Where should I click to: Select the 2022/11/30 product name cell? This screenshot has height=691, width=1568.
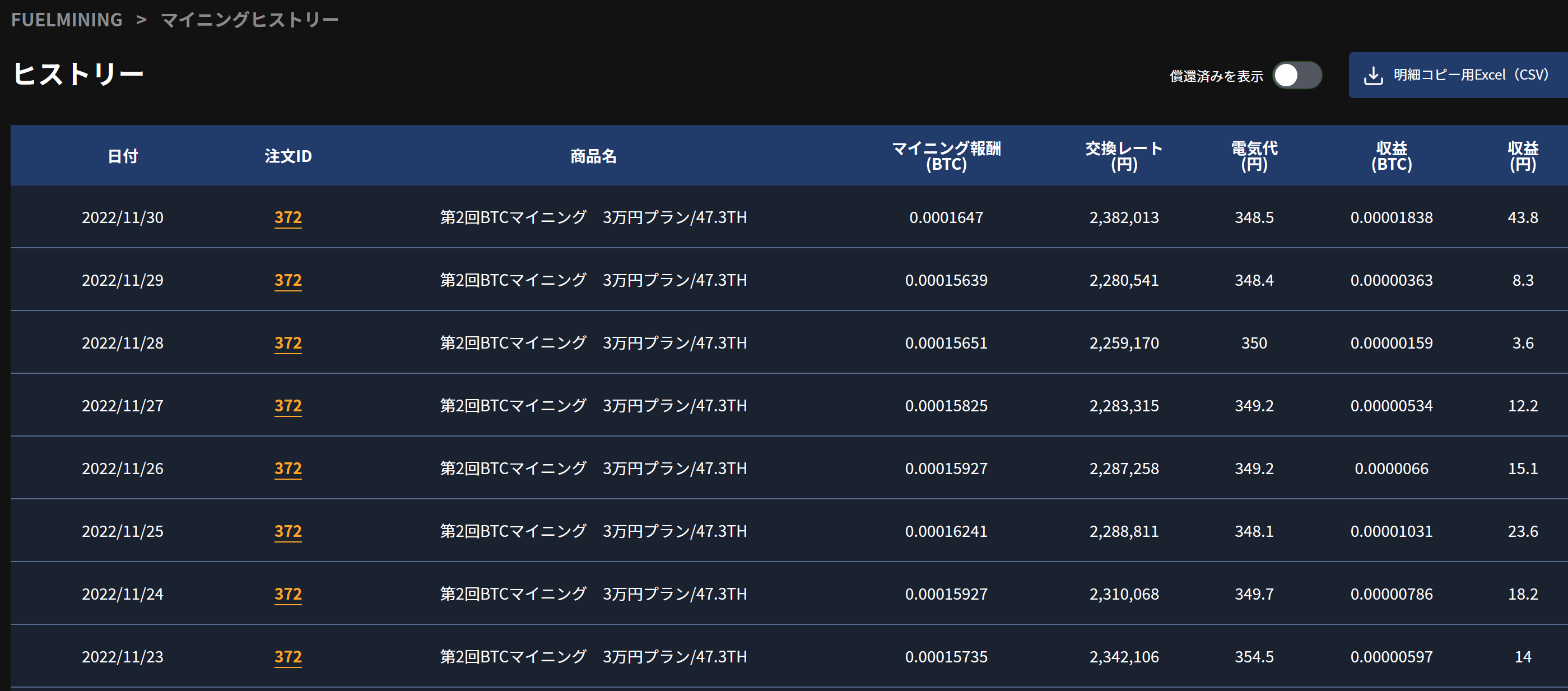[x=593, y=217]
